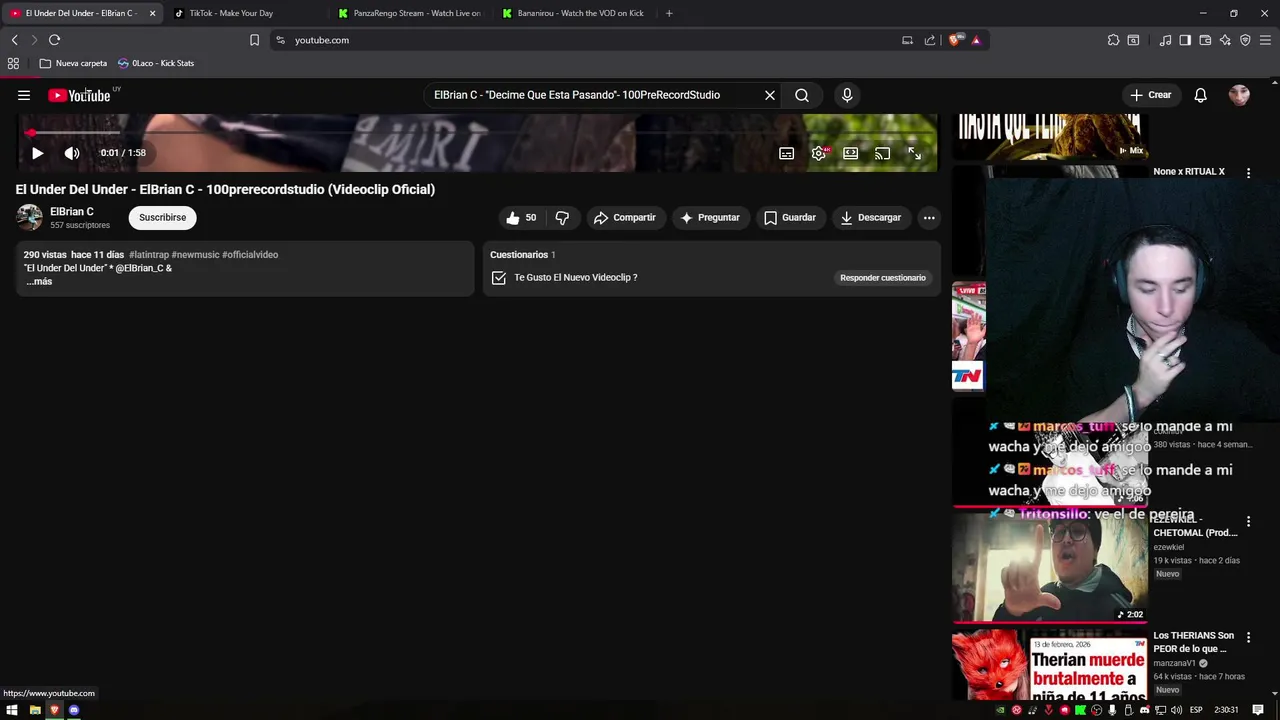The image size is (1280, 720).
Task: Open Brave Rewards triangle icon
Action: click(x=976, y=40)
